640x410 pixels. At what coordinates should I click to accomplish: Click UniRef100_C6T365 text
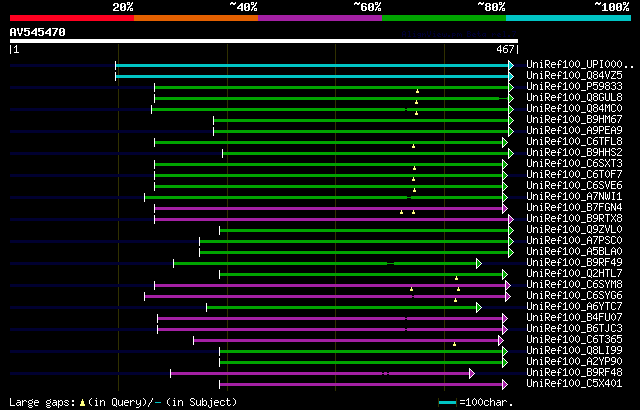[574, 340]
